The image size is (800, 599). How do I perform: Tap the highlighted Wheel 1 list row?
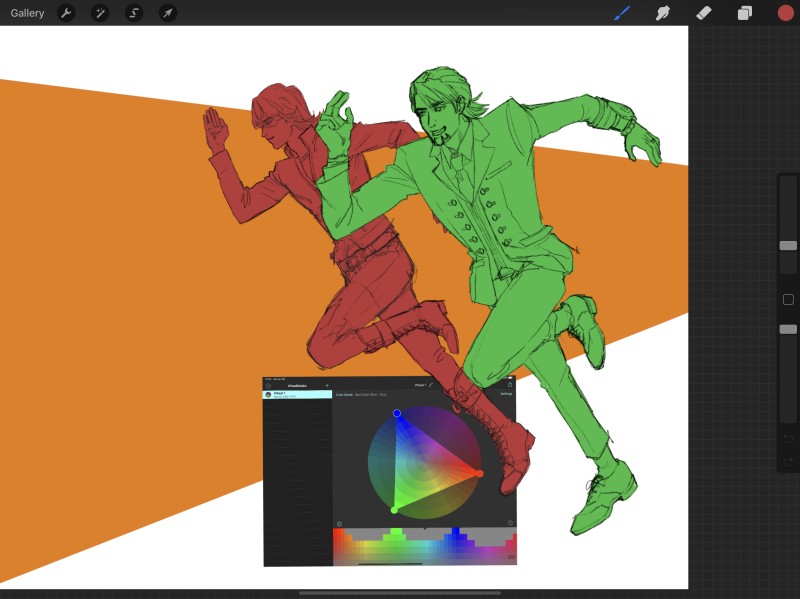click(297, 395)
